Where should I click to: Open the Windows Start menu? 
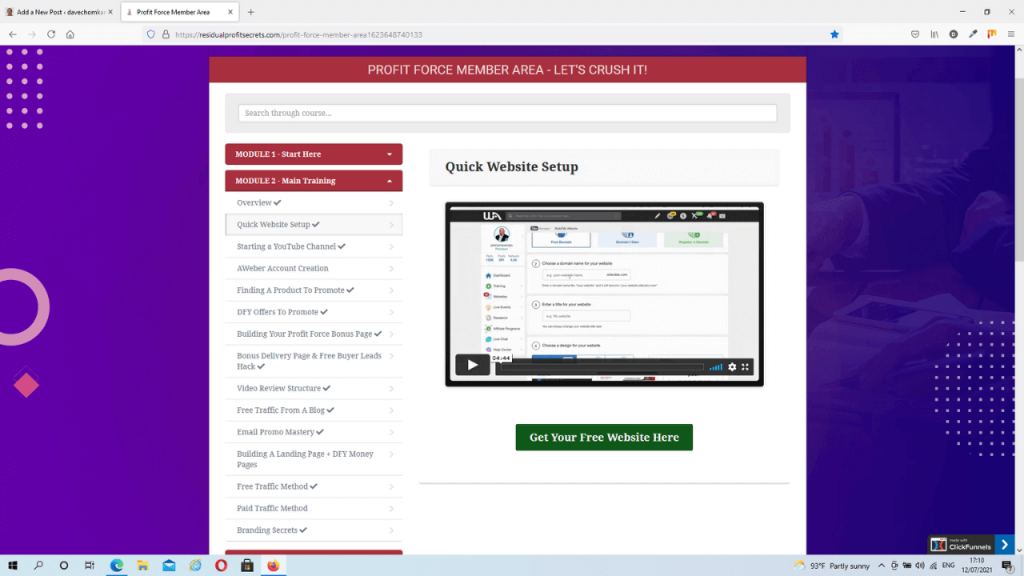[x=12, y=566]
